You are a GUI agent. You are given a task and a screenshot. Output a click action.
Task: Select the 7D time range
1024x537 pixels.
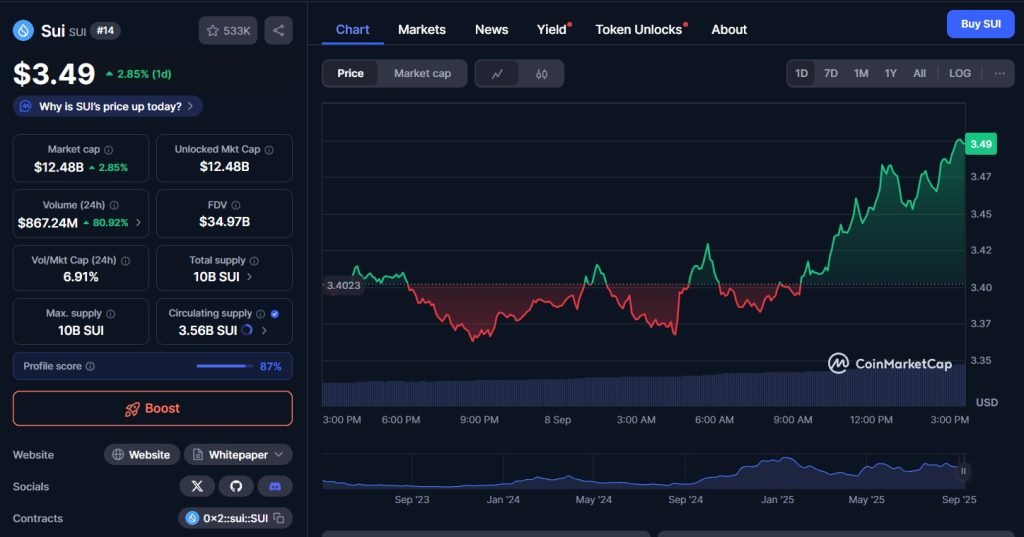coord(831,73)
